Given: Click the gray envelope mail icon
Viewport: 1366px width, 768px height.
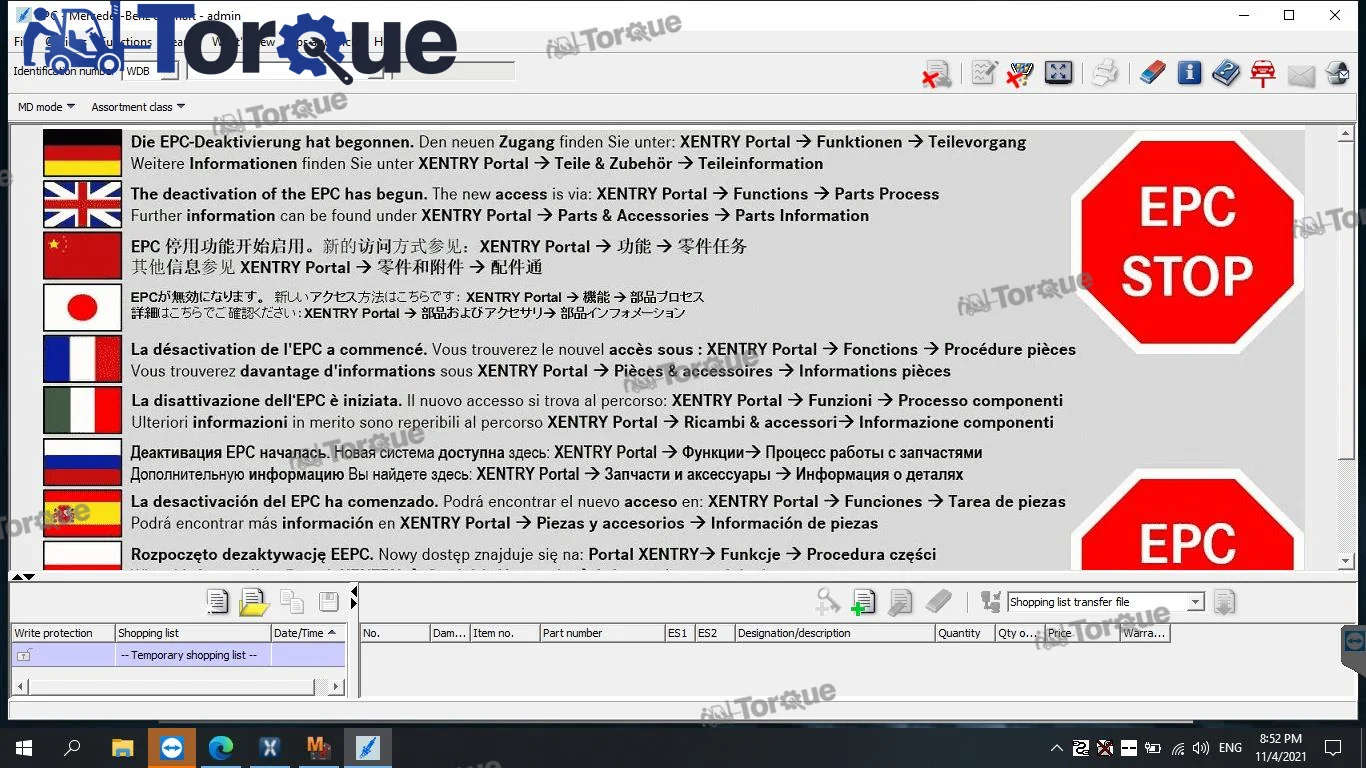Looking at the screenshot, I should click(1301, 75).
